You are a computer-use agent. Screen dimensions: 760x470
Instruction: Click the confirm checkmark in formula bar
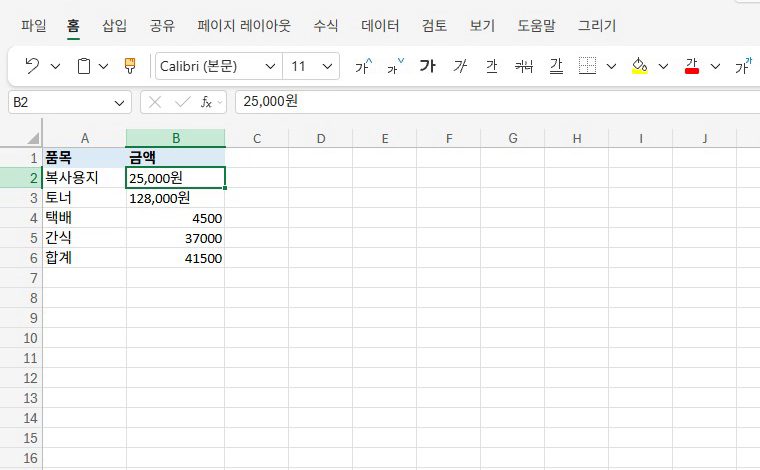(182, 102)
